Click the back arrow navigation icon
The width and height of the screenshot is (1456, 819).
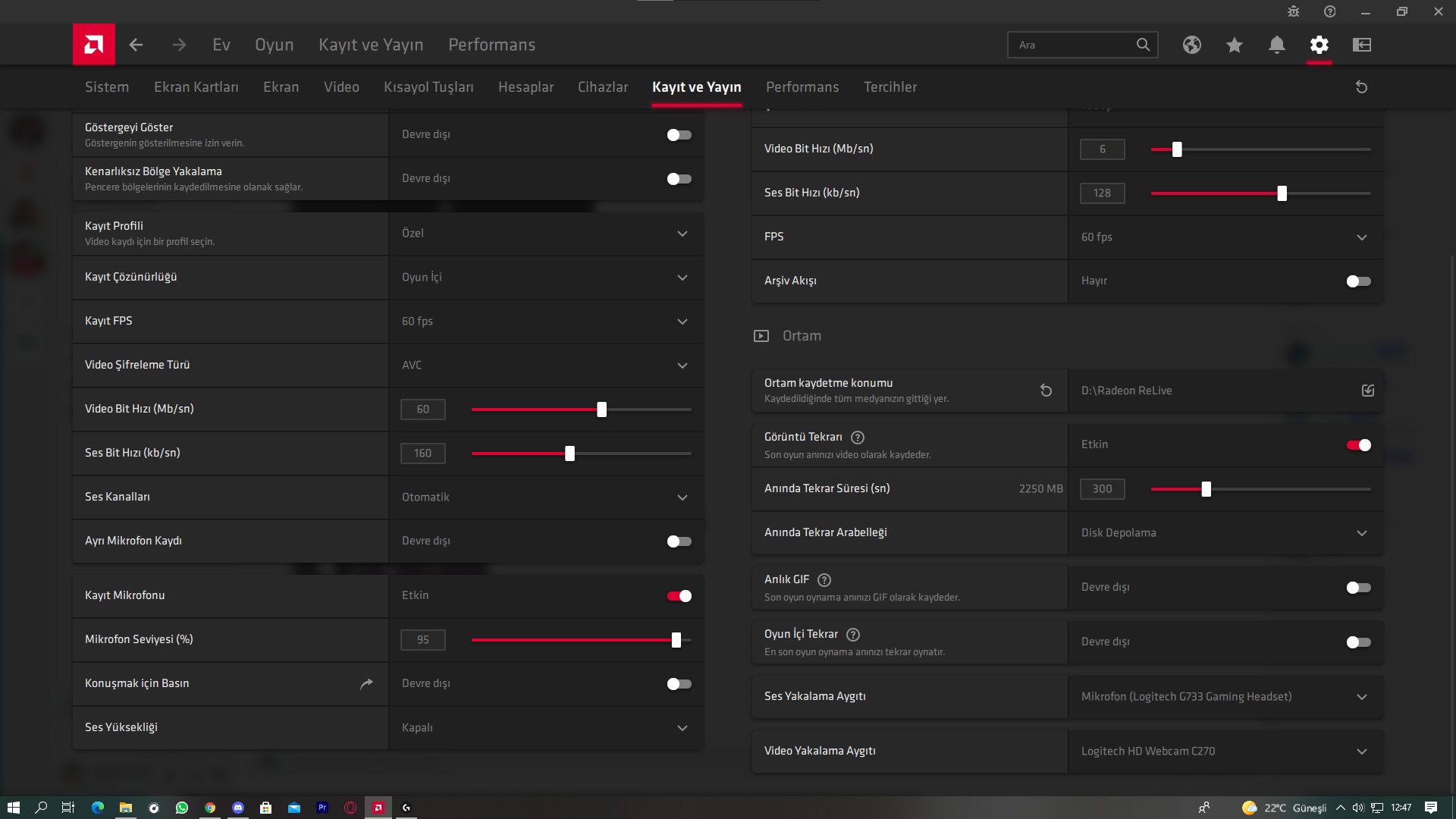[x=136, y=45]
